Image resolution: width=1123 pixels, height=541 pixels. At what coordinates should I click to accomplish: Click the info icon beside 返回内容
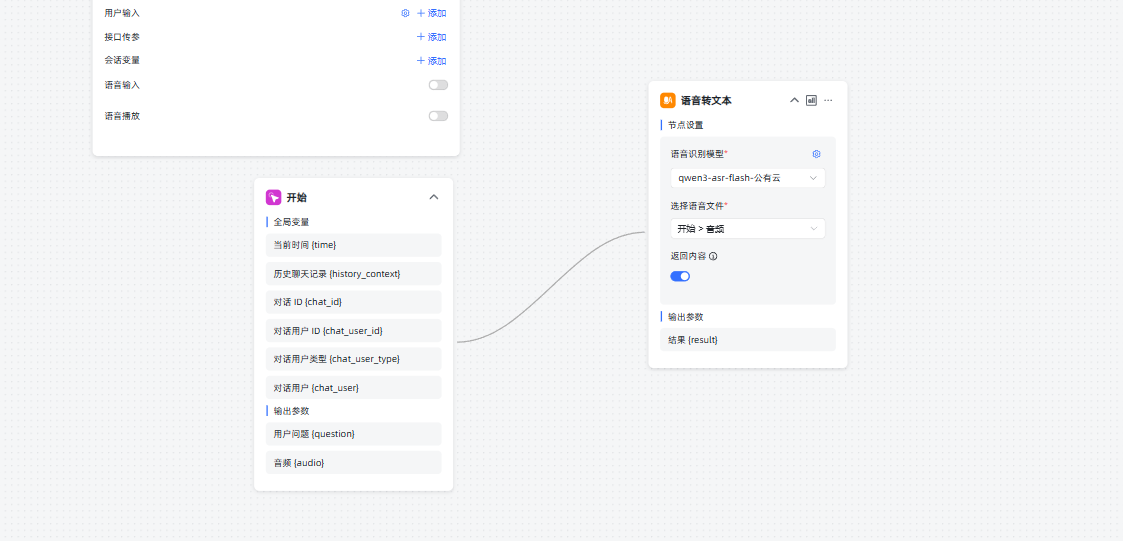(713, 256)
